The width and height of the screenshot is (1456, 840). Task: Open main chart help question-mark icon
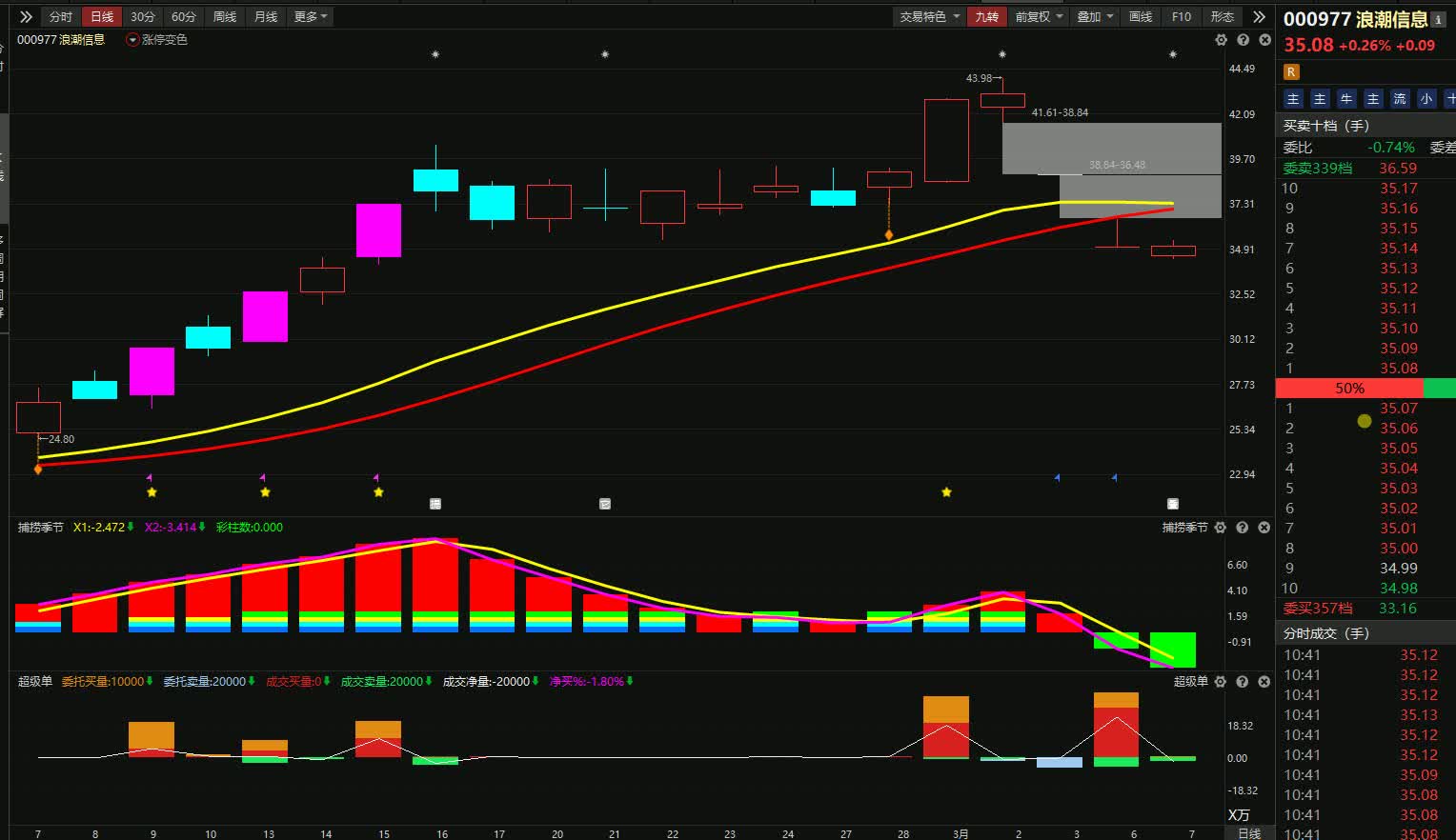coord(1243,40)
